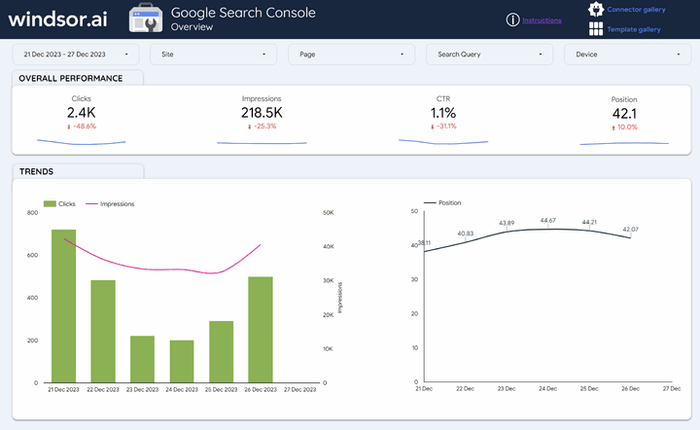
Task: Click the 24 Dec 2023 clicks bar
Action: (182, 361)
